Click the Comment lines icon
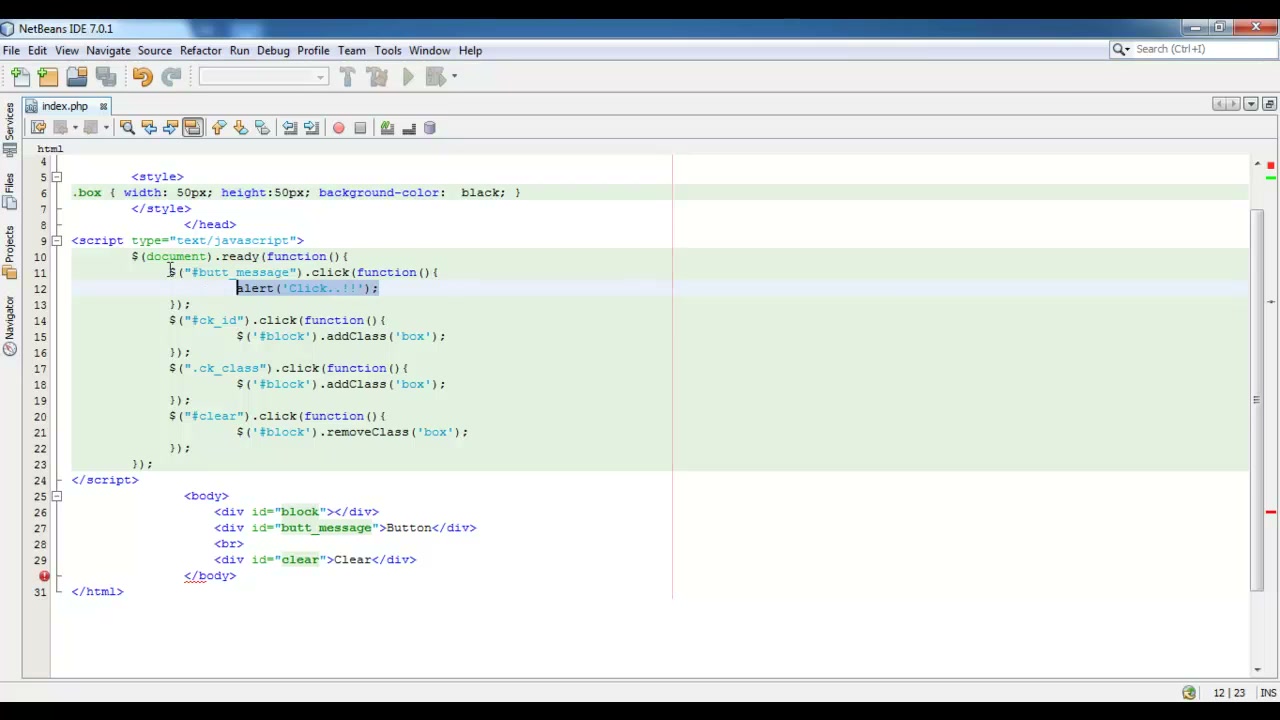Image resolution: width=1280 pixels, height=720 pixels. click(387, 128)
